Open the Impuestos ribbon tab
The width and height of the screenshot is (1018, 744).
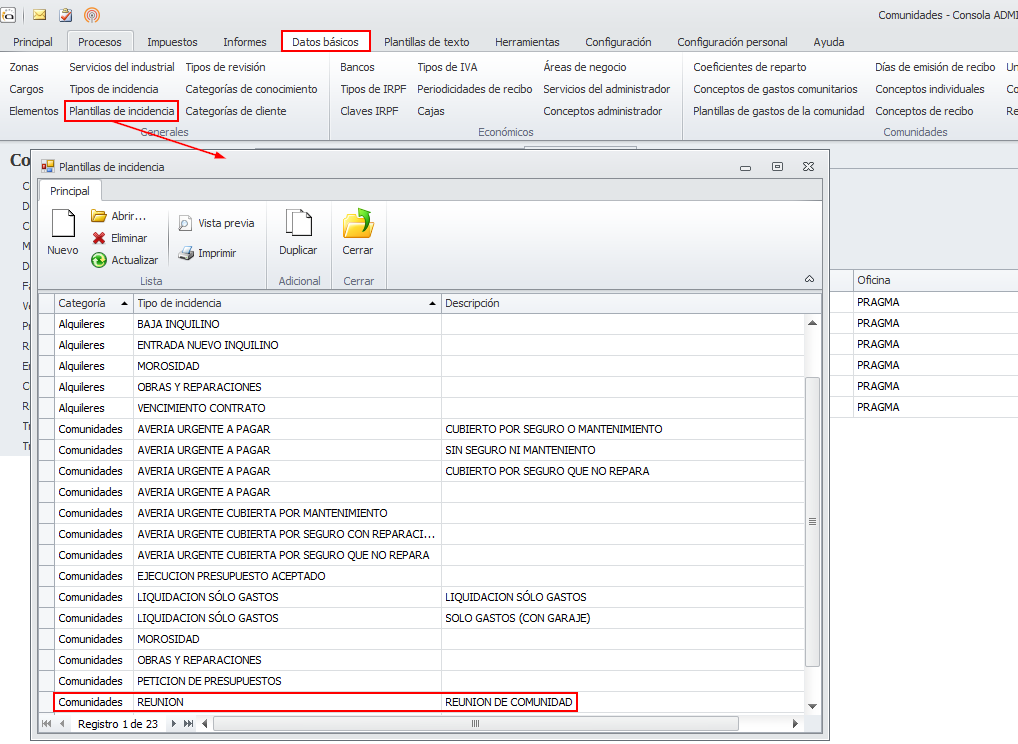click(x=172, y=42)
